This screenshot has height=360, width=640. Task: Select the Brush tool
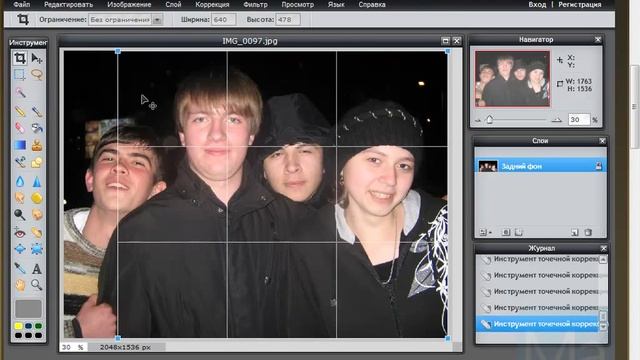37,111
